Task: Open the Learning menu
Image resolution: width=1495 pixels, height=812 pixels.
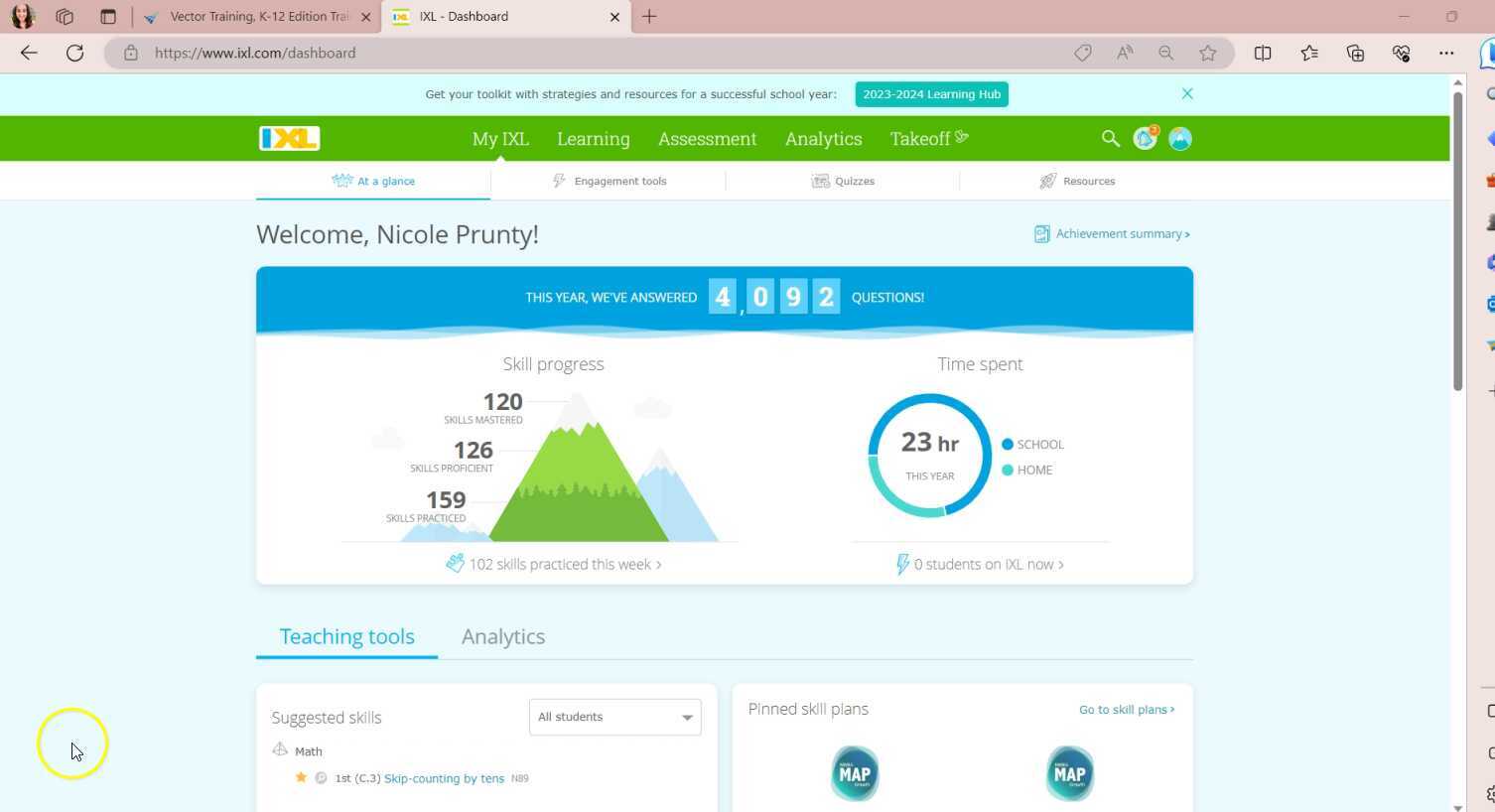Action: 593,139
